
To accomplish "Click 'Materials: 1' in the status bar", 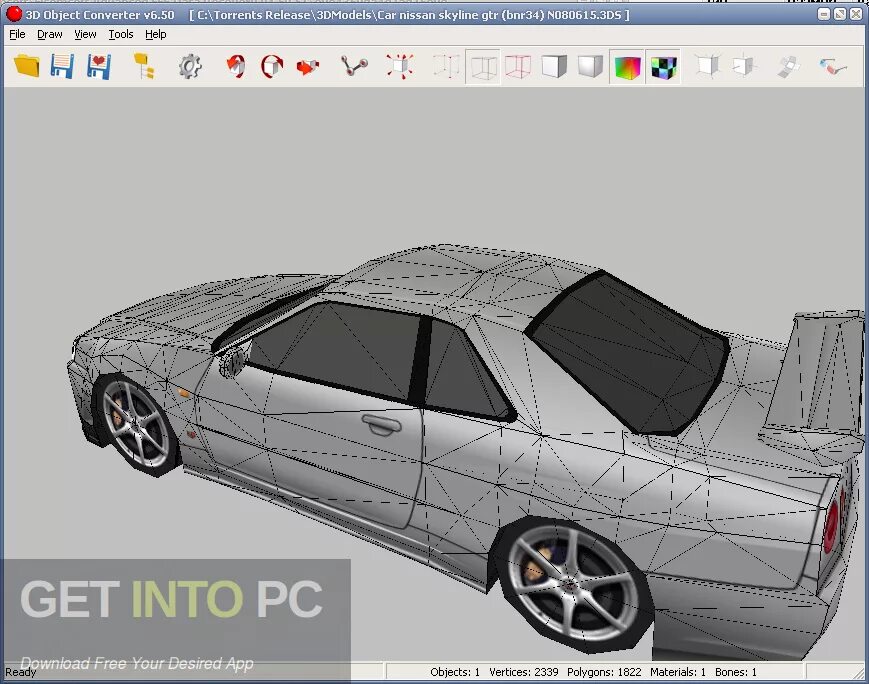I will (678, 672).
